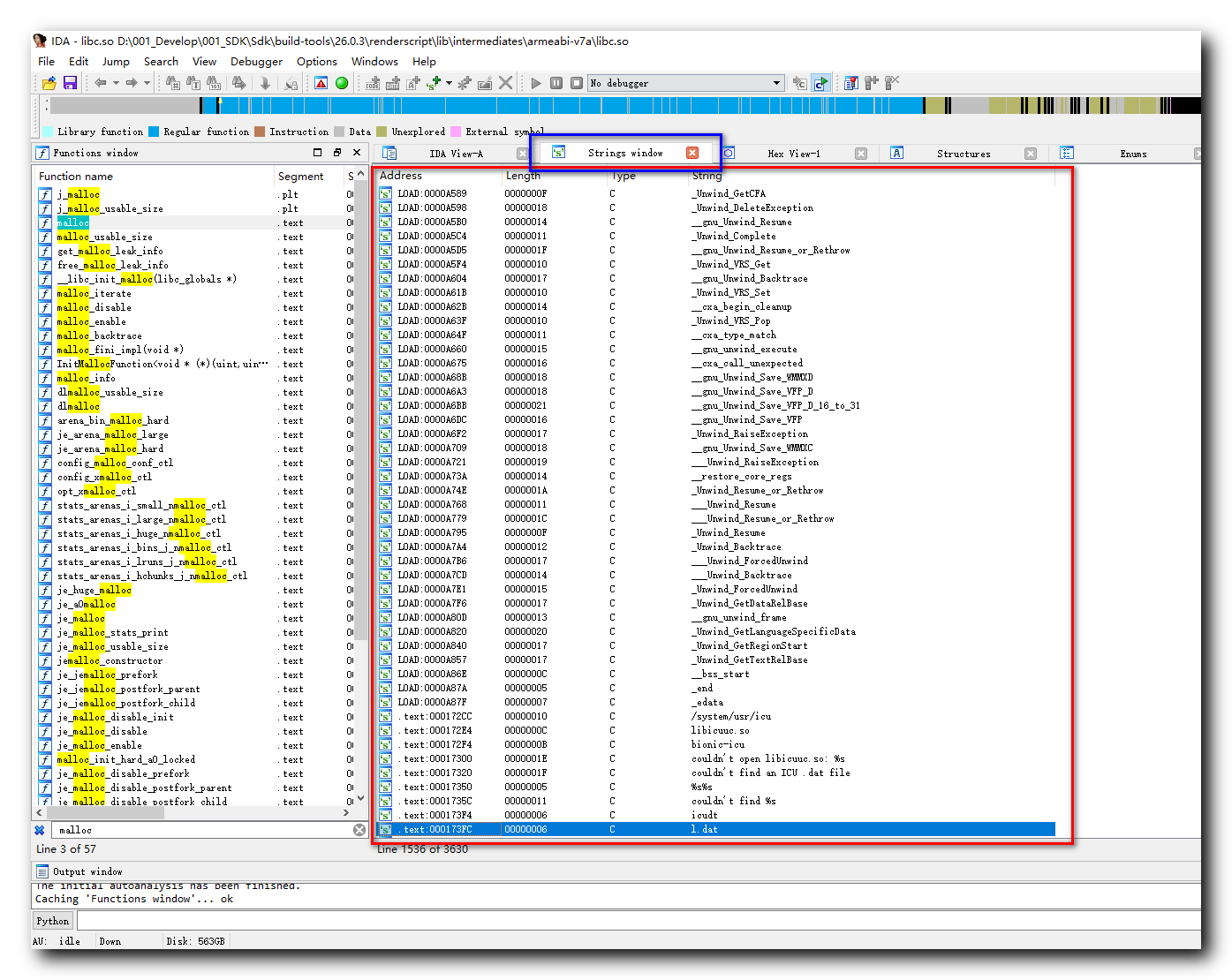The width and height of the screenshot is (1232, 980).
Task: Open the forward-navigation history dropdown arrow
Action: (146, 82)
